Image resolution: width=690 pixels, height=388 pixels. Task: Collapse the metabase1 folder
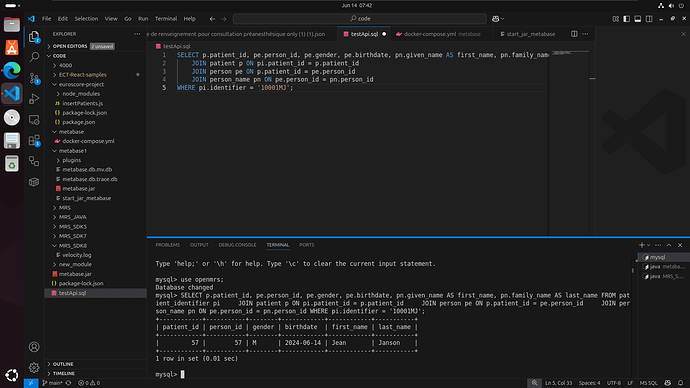click(73, 150)
